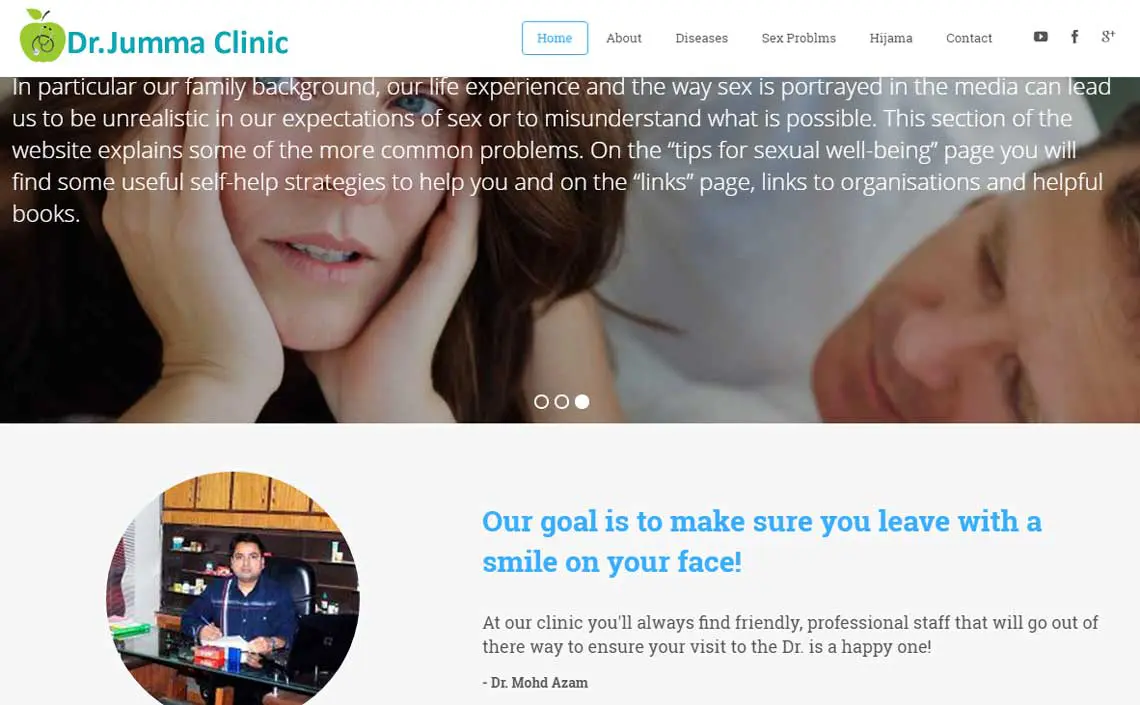The height and width of the screenshot is (705, 1140).
Task: Select the second slide indicator dot
Action: [x=561, y=401]
